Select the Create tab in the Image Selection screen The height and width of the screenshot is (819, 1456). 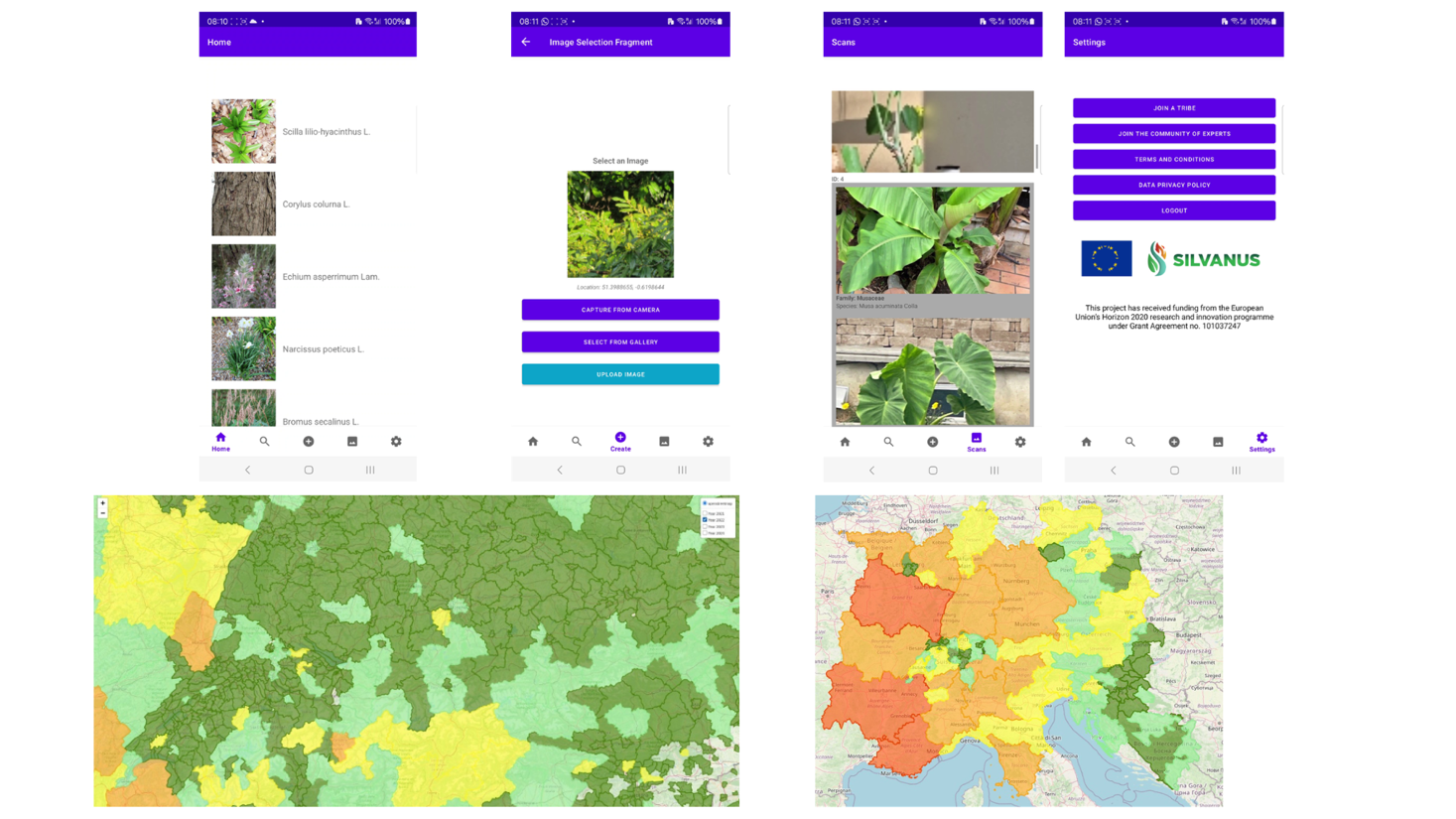[x=620, y=442]
